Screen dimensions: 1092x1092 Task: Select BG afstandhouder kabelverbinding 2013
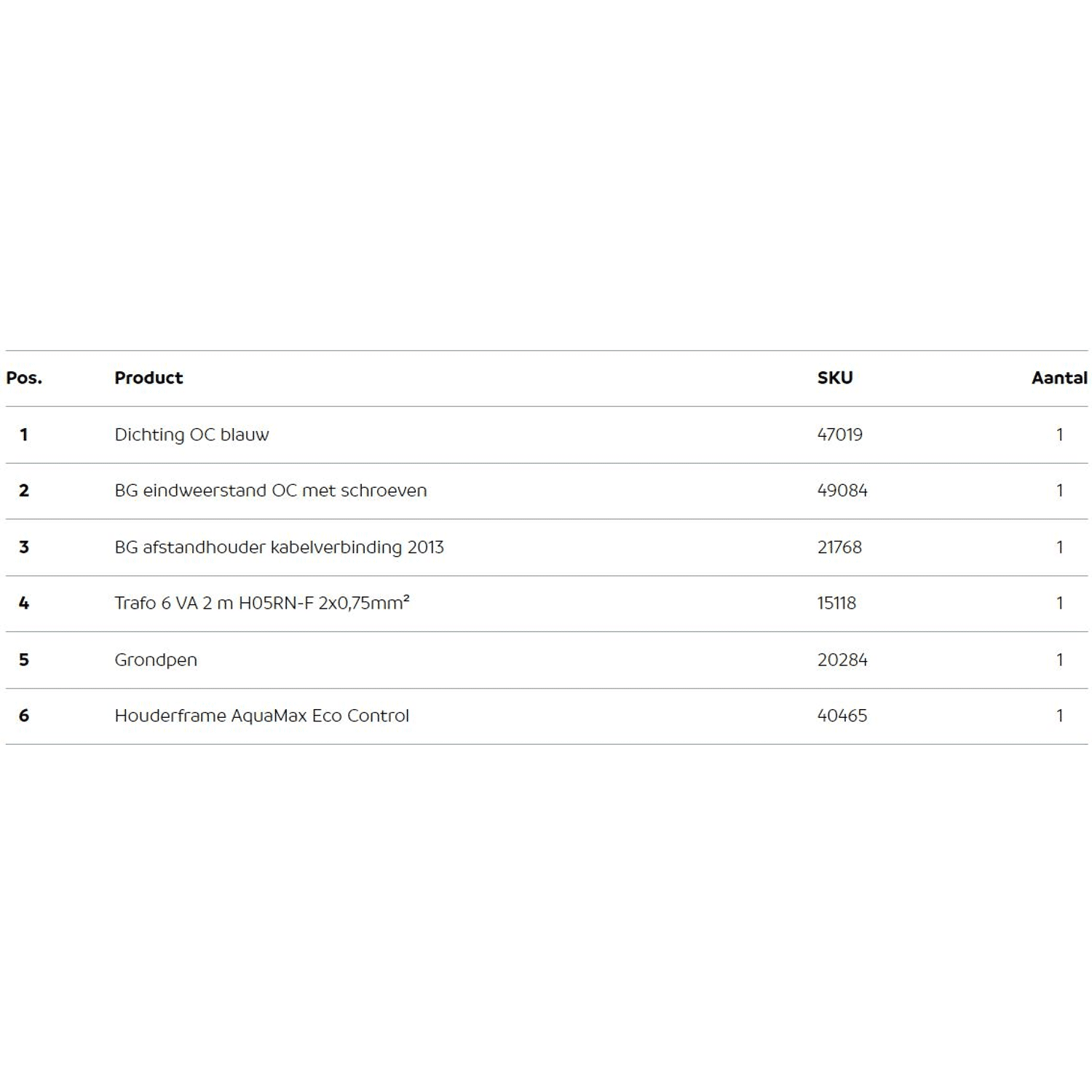pyautogui.click(x=279, y=547)
